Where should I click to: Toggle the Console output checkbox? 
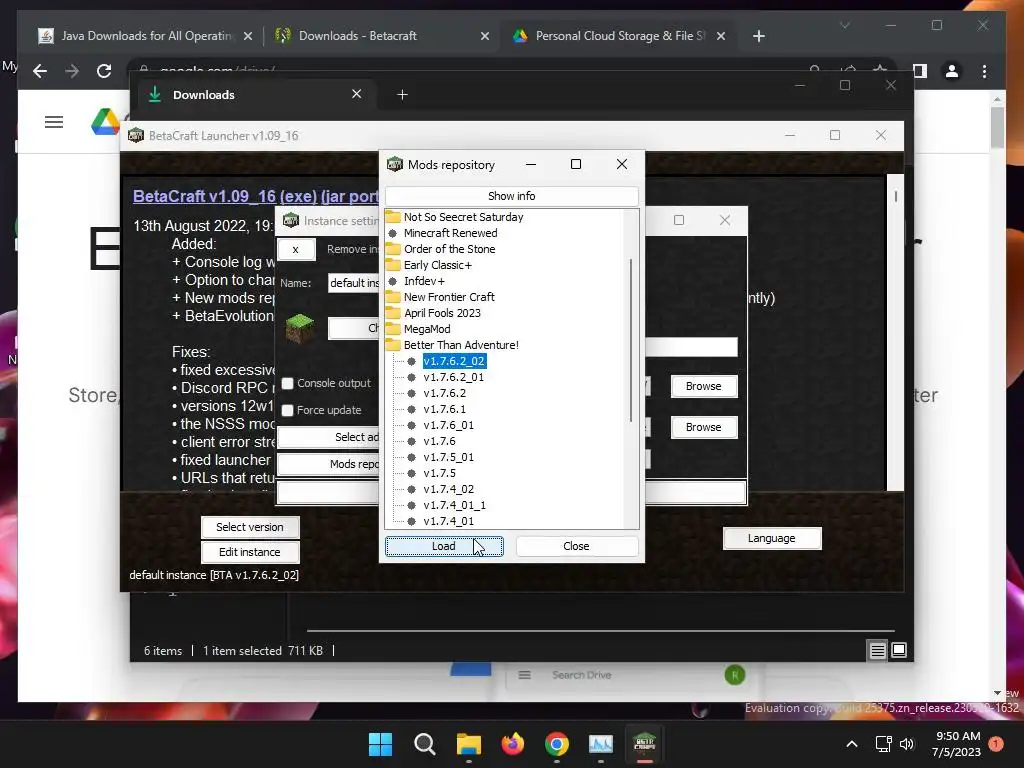coord(287,383)
